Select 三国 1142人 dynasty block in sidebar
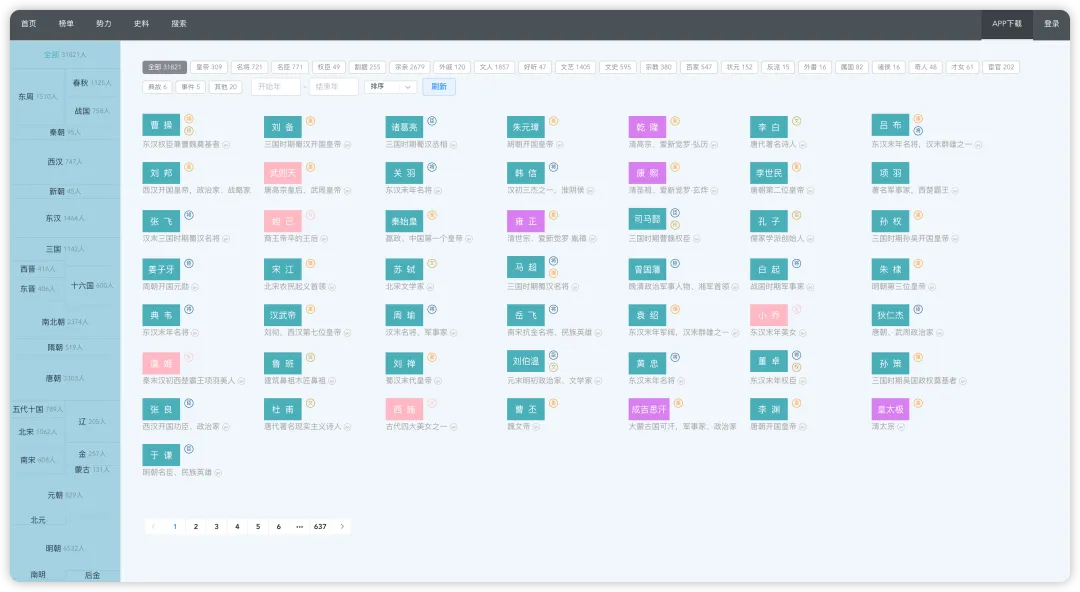 tap(65, 249)
